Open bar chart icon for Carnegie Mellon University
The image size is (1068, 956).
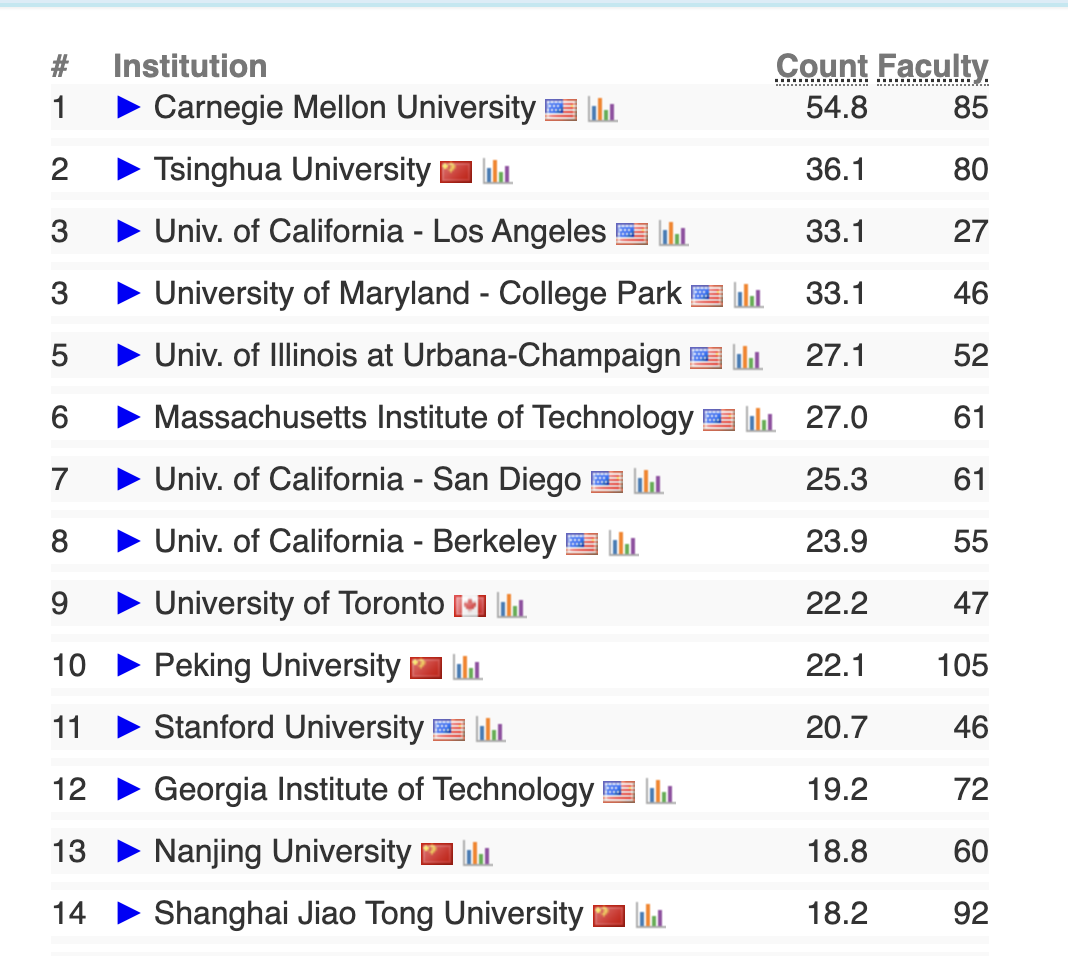[602, 109]
